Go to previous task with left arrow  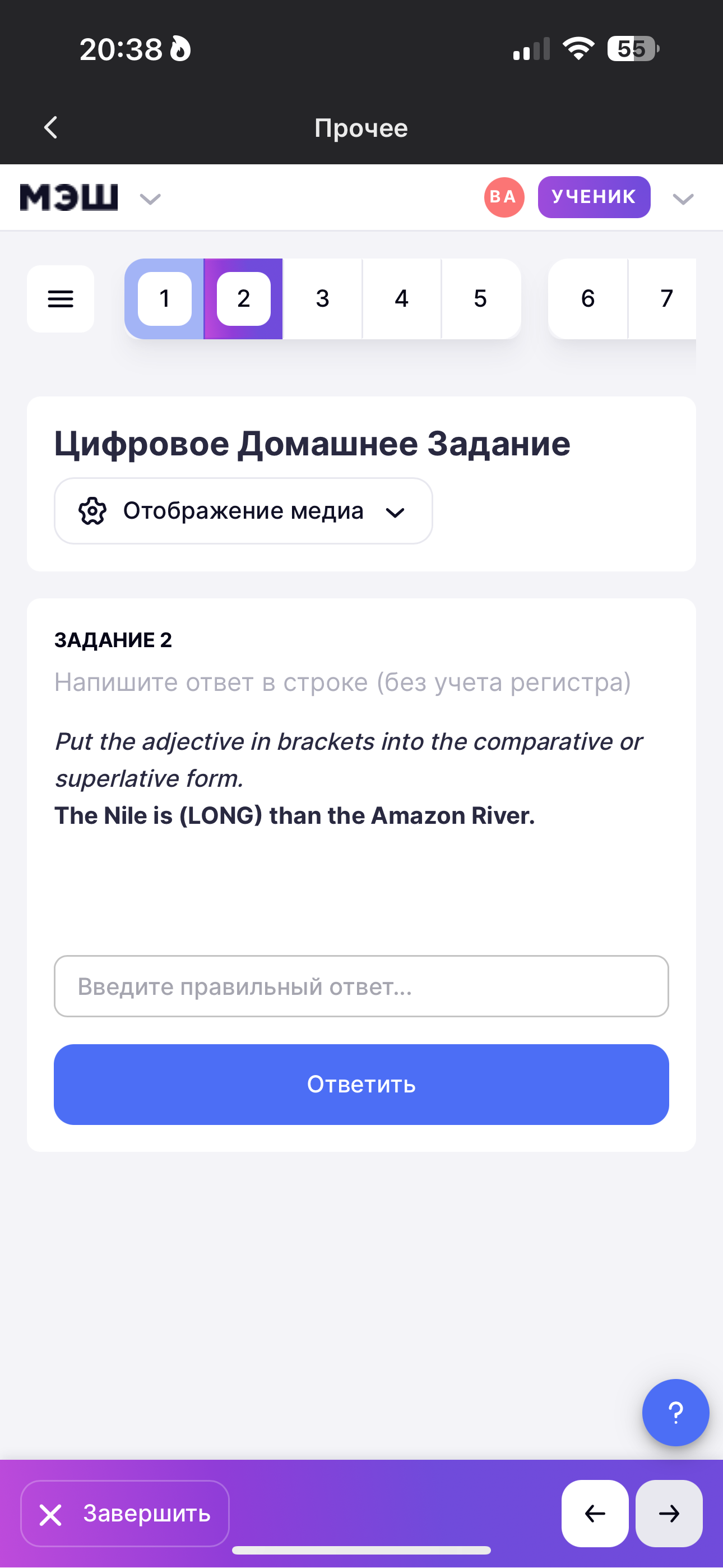coord(595,1513)
